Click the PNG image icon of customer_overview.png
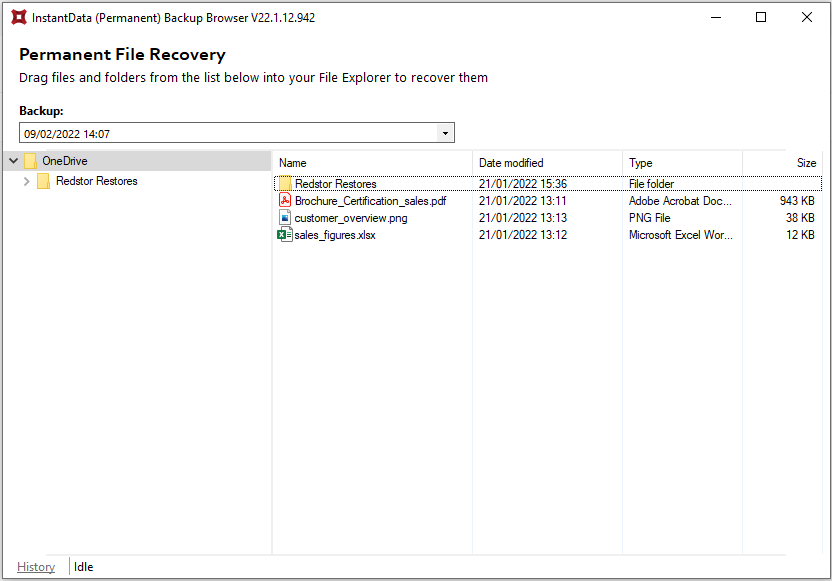The height and width of the screenshot is (581, 832). (x=285, y=218)
